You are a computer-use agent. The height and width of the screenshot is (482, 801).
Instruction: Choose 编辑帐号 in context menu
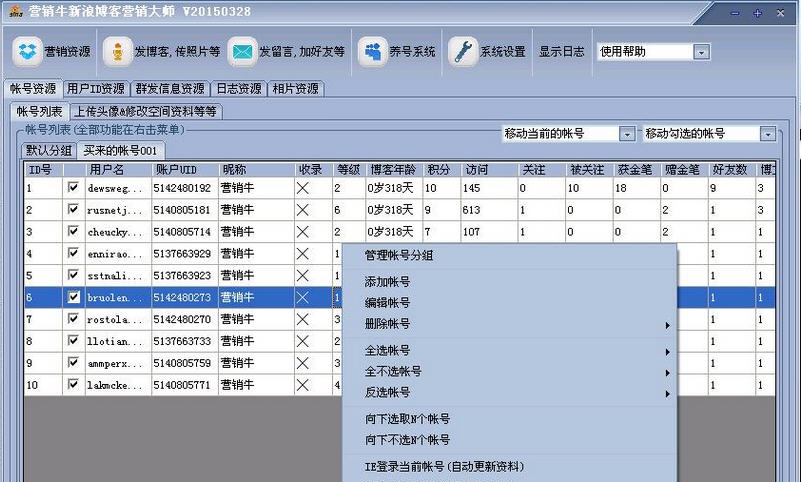click(x=387, y=303)
